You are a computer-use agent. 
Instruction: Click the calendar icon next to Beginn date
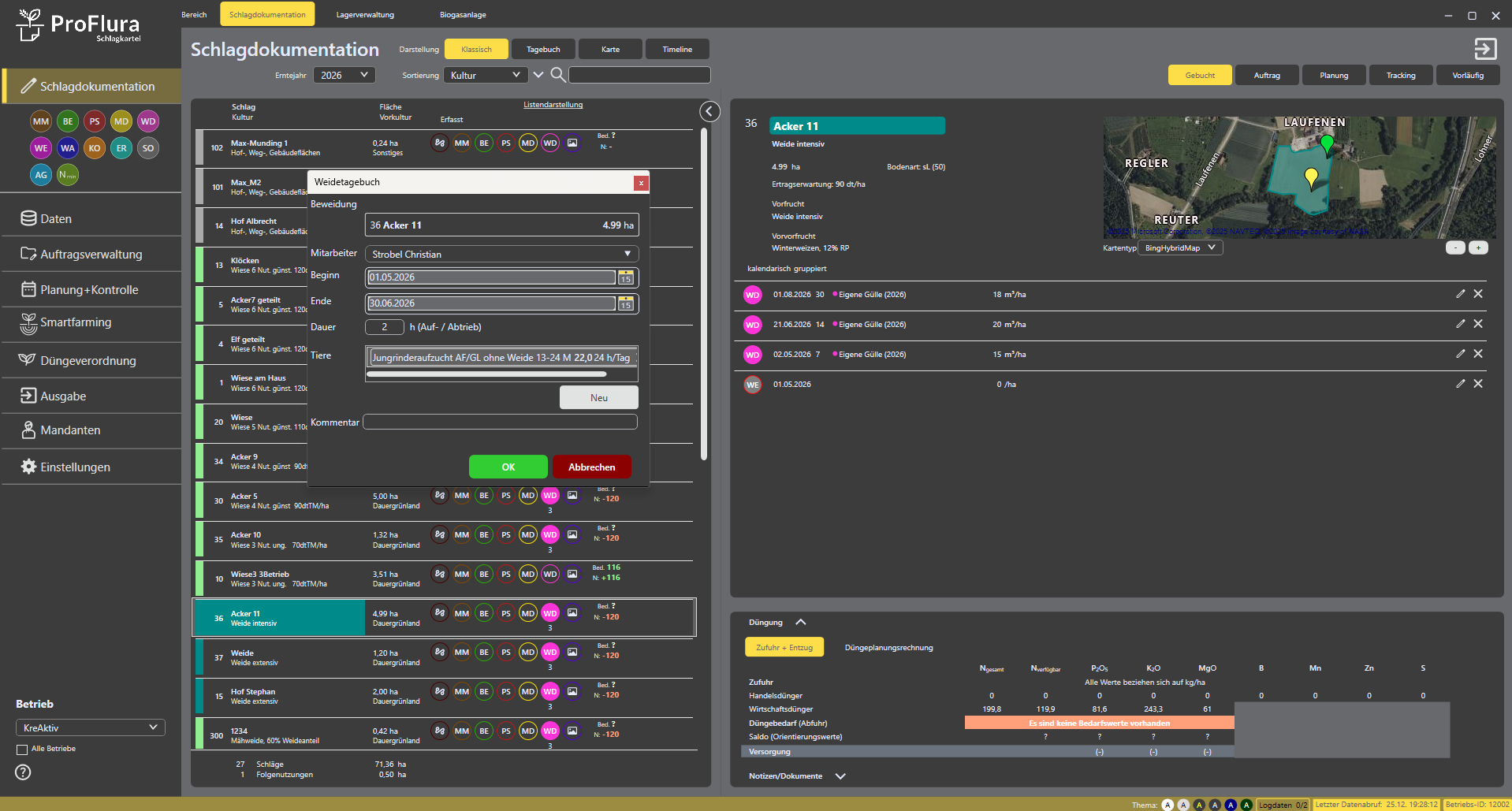[626, 277]
